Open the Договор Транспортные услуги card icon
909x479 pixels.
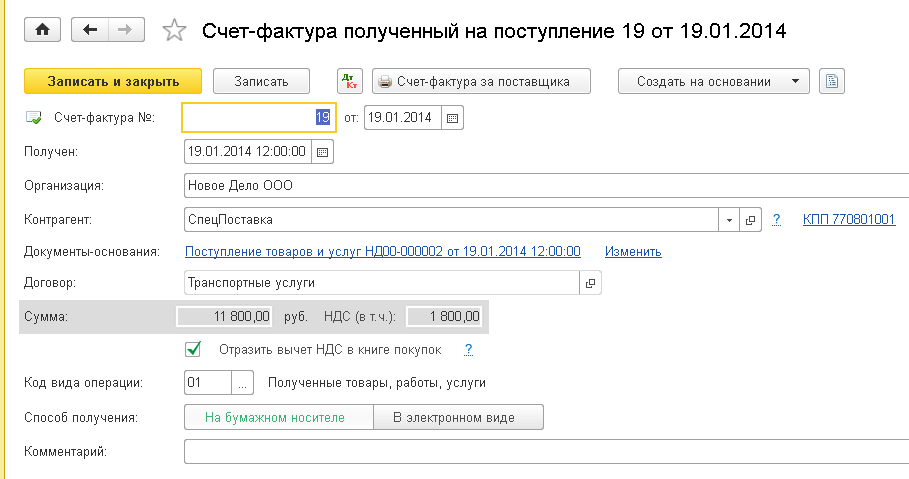pos(590,283)
